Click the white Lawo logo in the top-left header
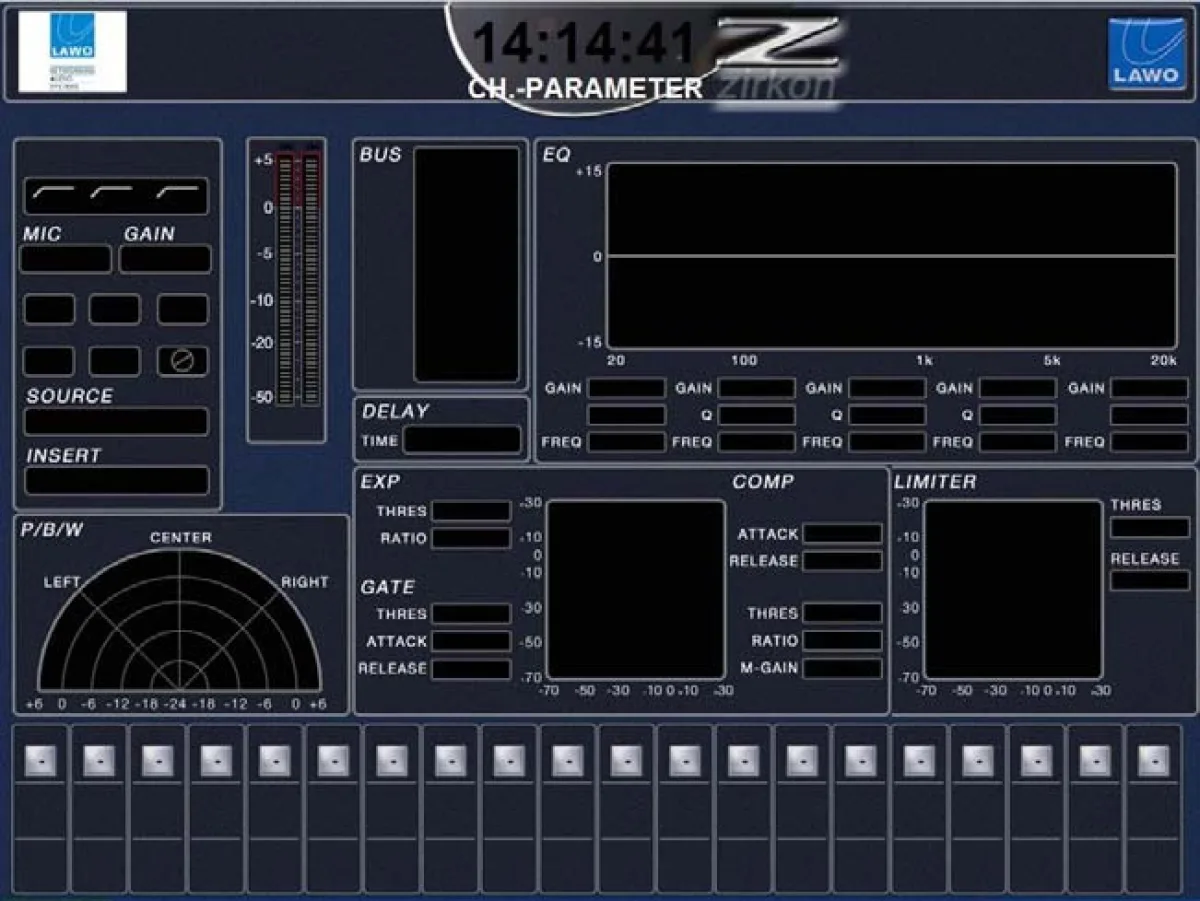This screenshot has height=901, width=1200. coord(73,51)
